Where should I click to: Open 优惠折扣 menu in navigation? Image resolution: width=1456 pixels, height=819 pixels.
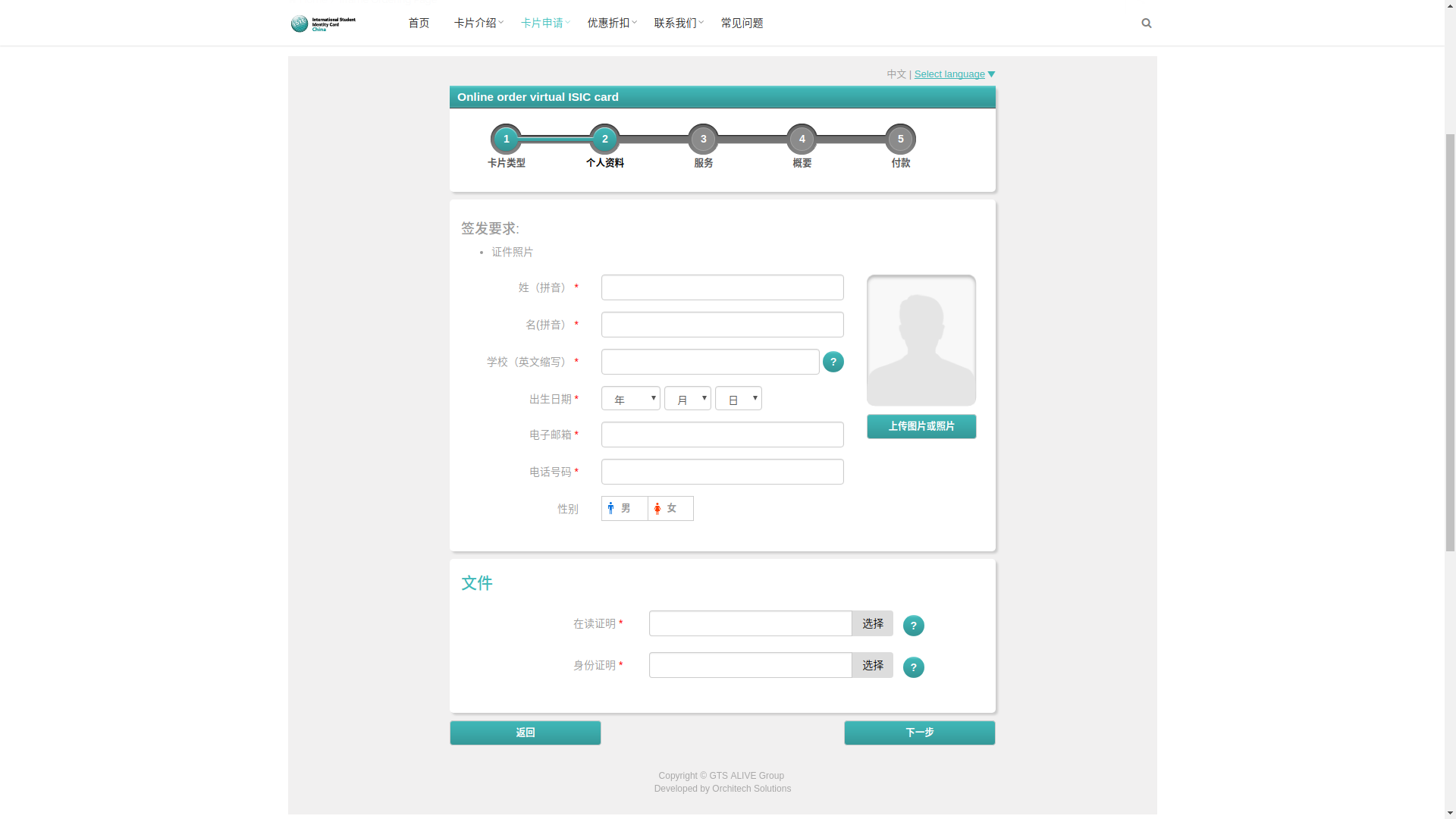pos(609,24)
